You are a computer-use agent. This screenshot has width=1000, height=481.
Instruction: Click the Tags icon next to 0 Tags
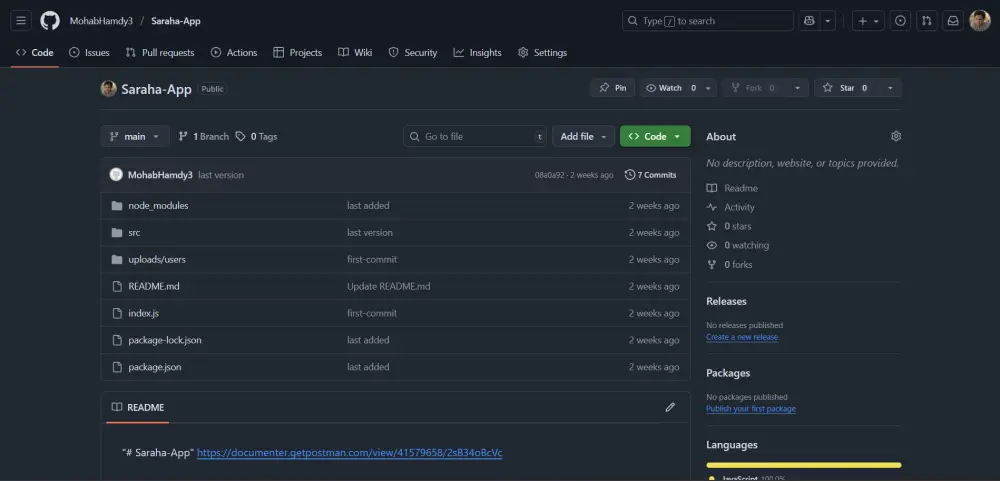[x=240, y=136]
